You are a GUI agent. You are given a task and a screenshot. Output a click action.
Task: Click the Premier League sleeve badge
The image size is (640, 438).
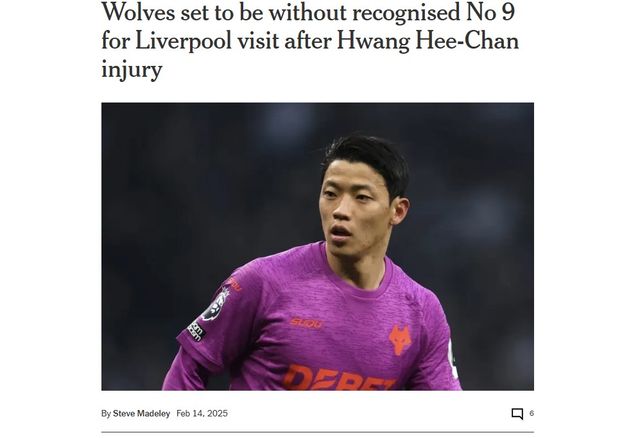coord(216,305)
